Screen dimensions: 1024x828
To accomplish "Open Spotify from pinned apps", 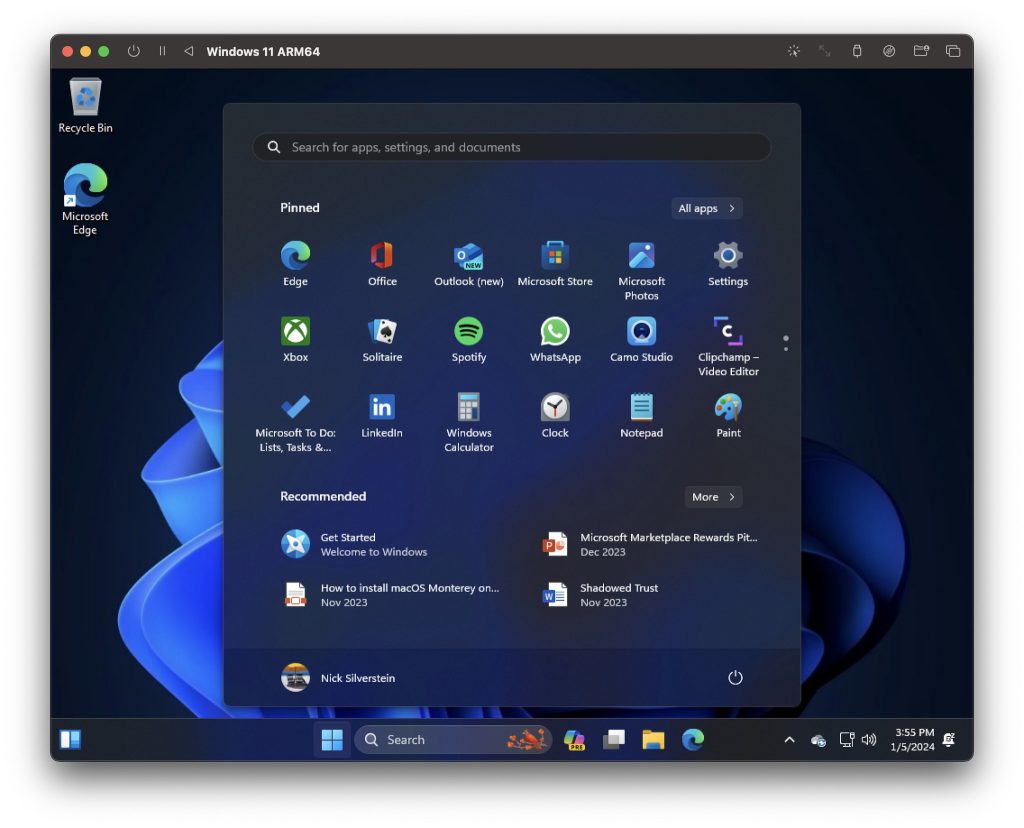I will [468, 332].
